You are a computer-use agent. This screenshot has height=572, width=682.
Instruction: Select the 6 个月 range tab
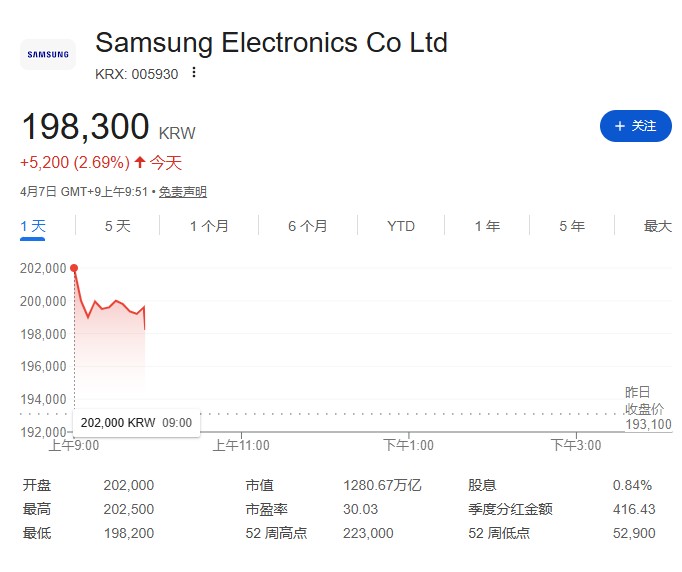coord(308,226)
